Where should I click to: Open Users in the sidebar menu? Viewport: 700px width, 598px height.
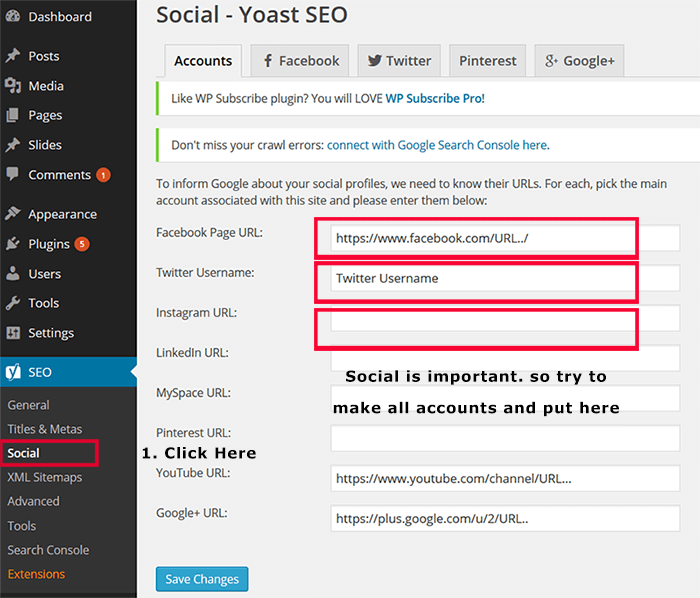click(x=68, y=274)
